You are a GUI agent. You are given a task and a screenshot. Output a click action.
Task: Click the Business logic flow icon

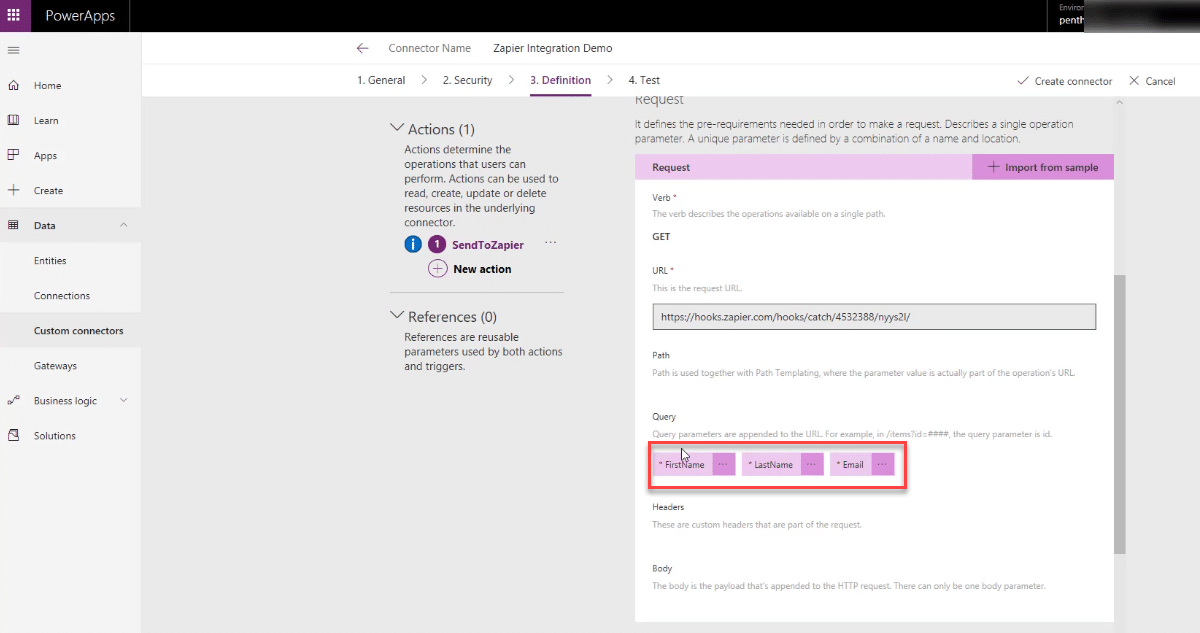(x=13, y=401)
